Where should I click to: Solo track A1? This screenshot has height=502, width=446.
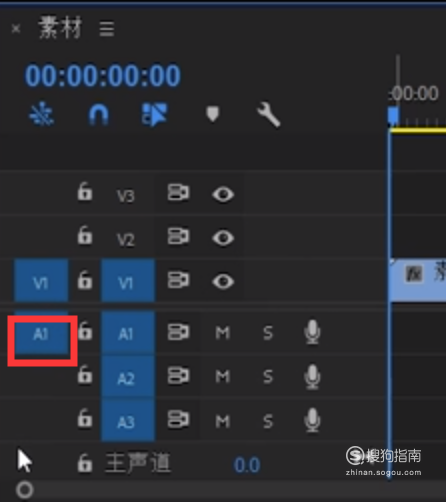click(268, 333)
